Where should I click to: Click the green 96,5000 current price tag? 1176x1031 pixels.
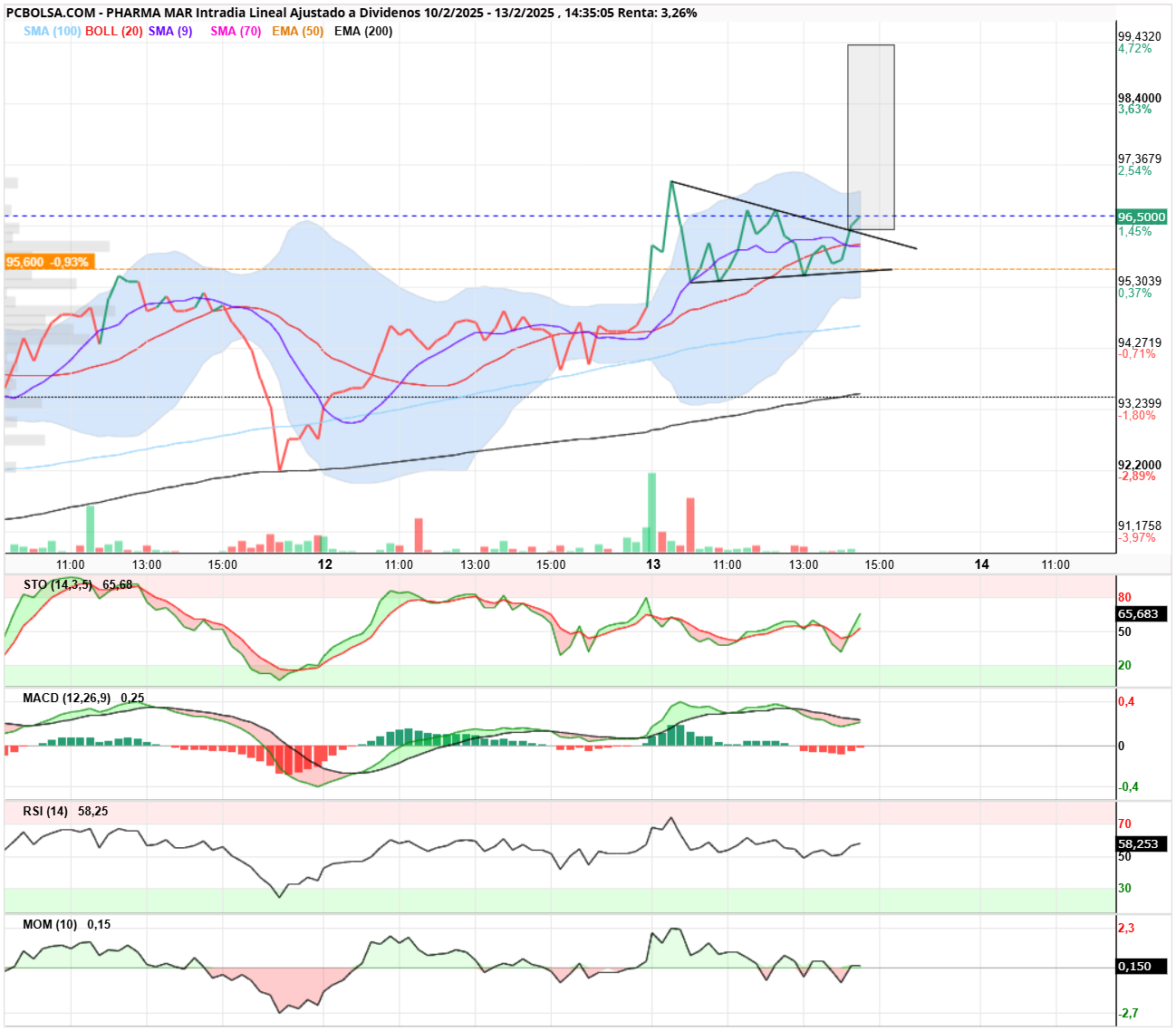coord(1142,217)
